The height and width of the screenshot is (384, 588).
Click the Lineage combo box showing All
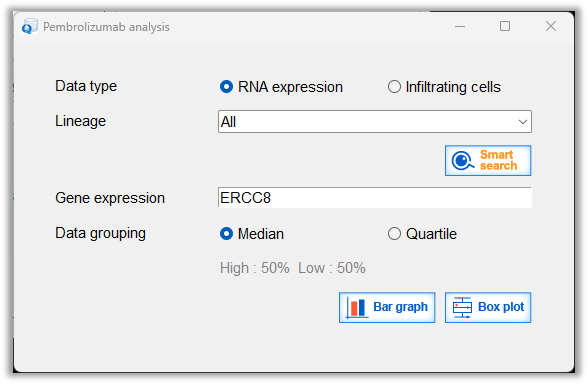[x=375, y=122]
